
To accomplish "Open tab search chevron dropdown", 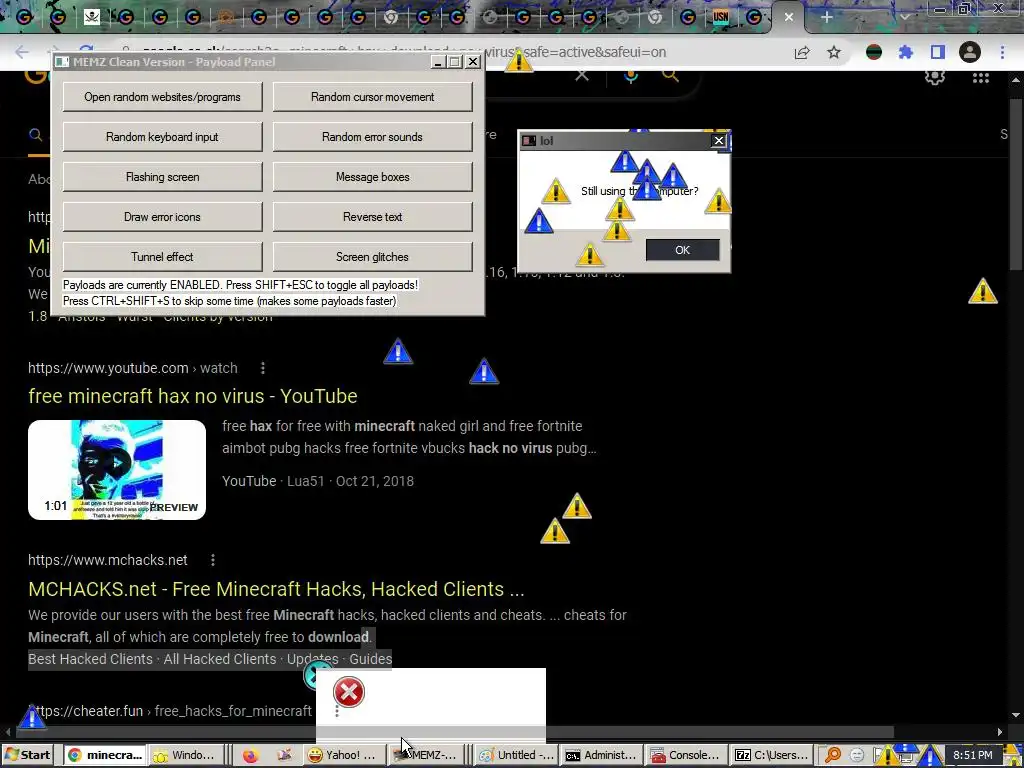I will coord(905,17).
